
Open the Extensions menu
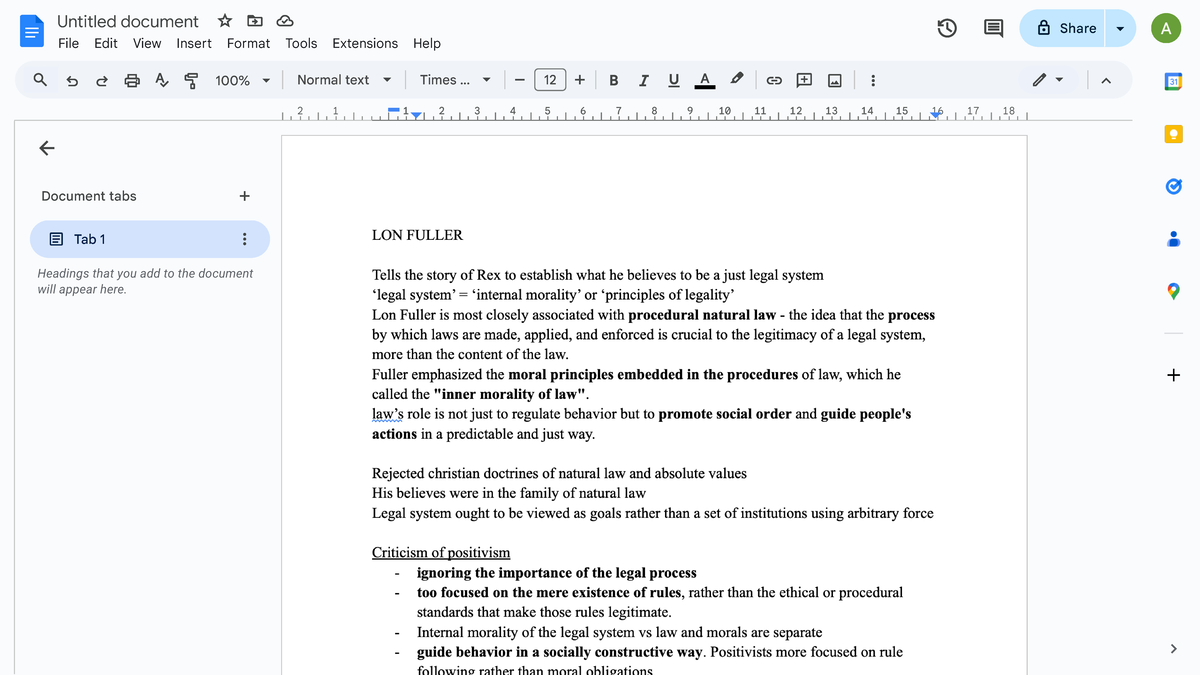365,43
